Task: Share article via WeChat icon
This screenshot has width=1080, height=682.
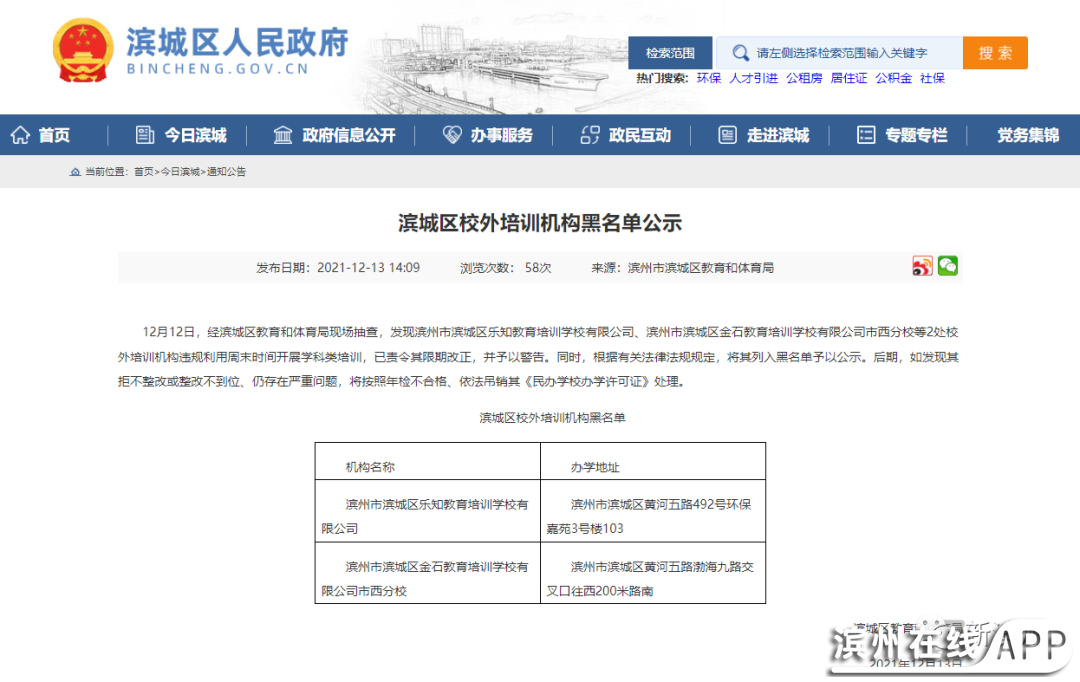Action: click(947, 266)
